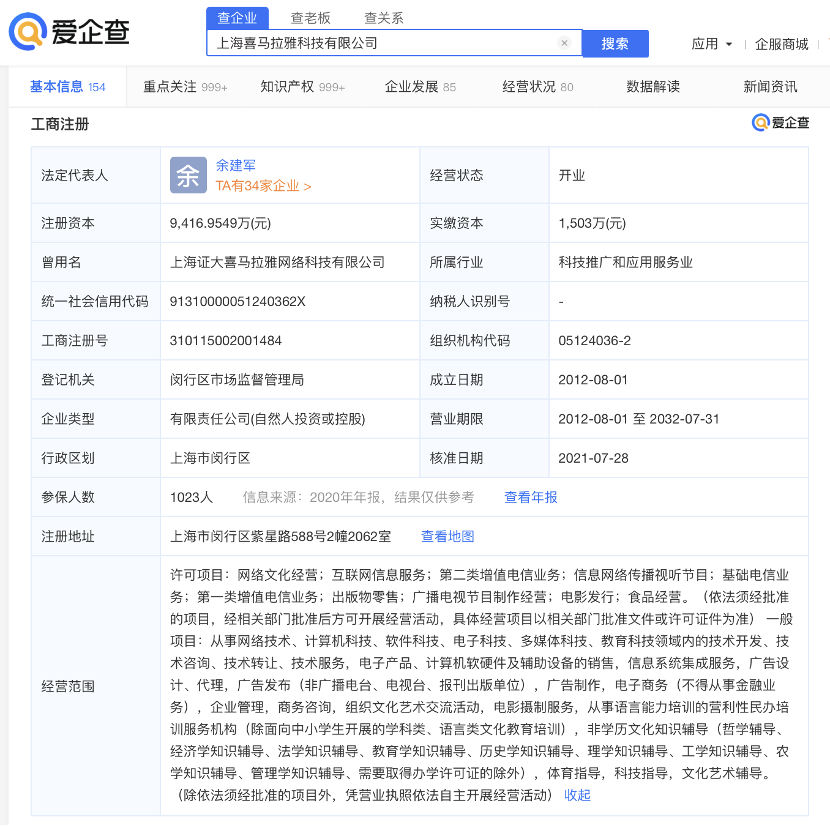This screenshot has height=826, width=830.
Task: Collapse the business scope with 收起
Action: coord(577,795)
